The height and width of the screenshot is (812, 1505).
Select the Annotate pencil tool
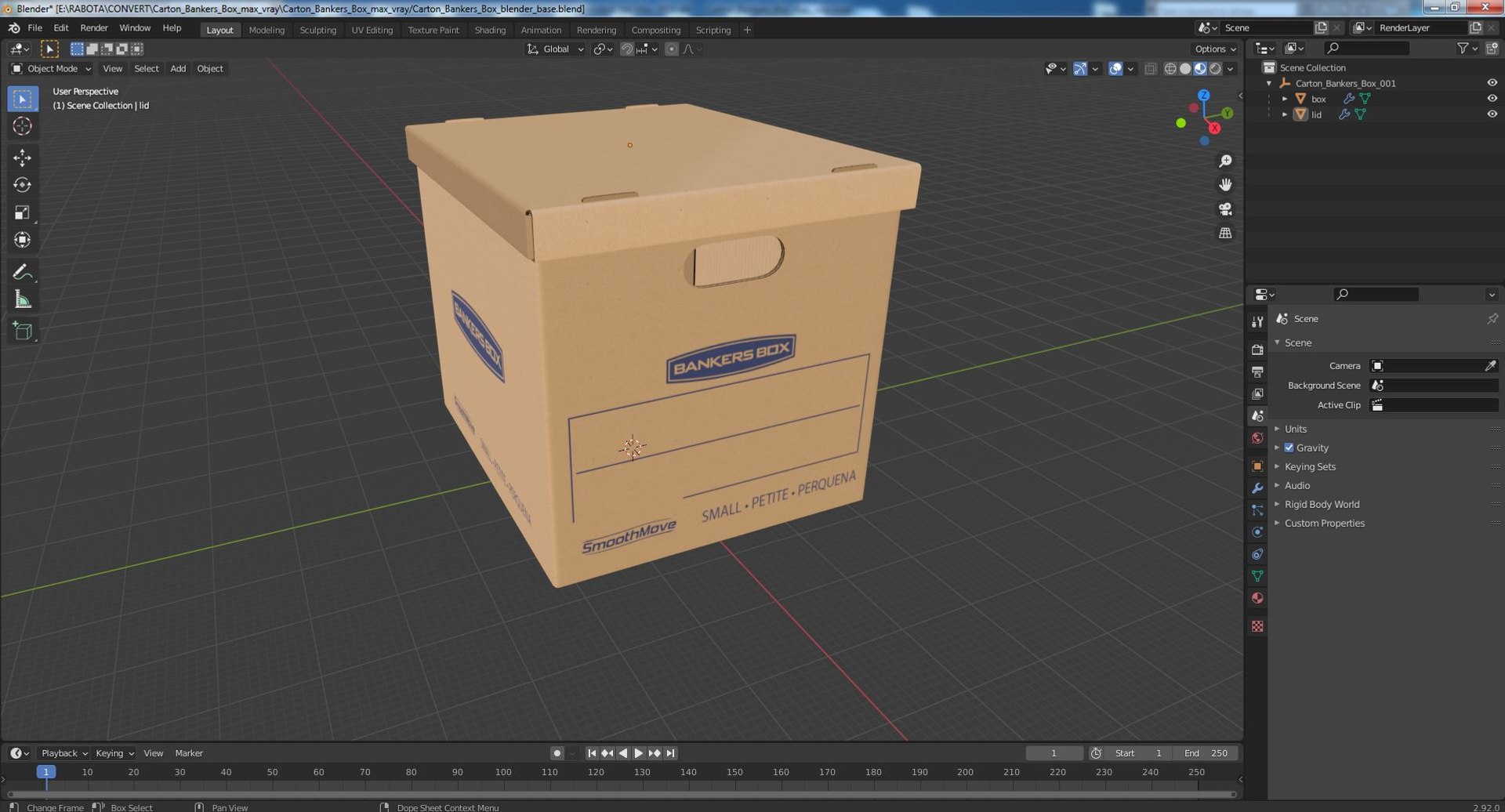point(22,272)
